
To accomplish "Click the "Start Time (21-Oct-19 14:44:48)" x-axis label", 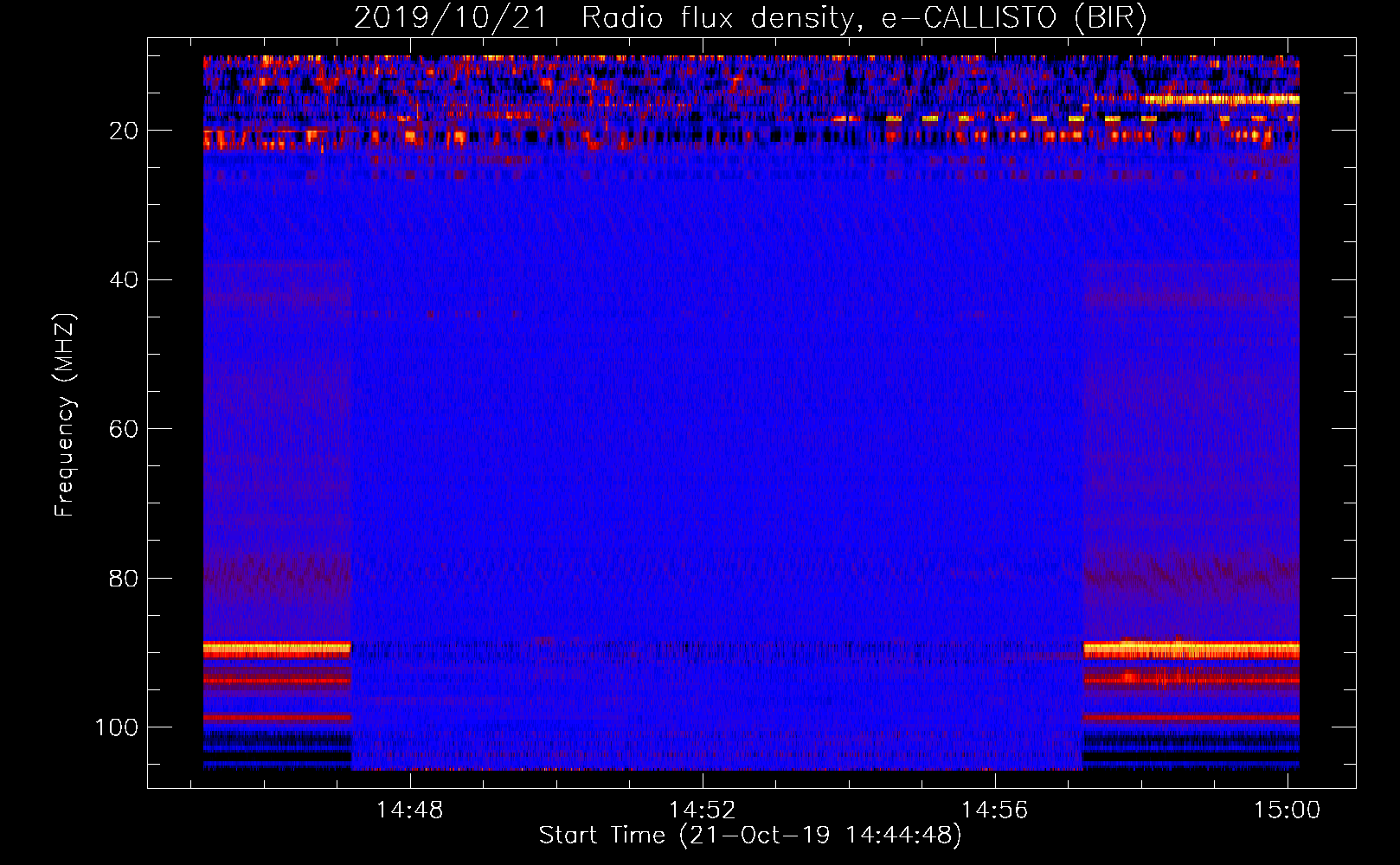I will [750, 836].
